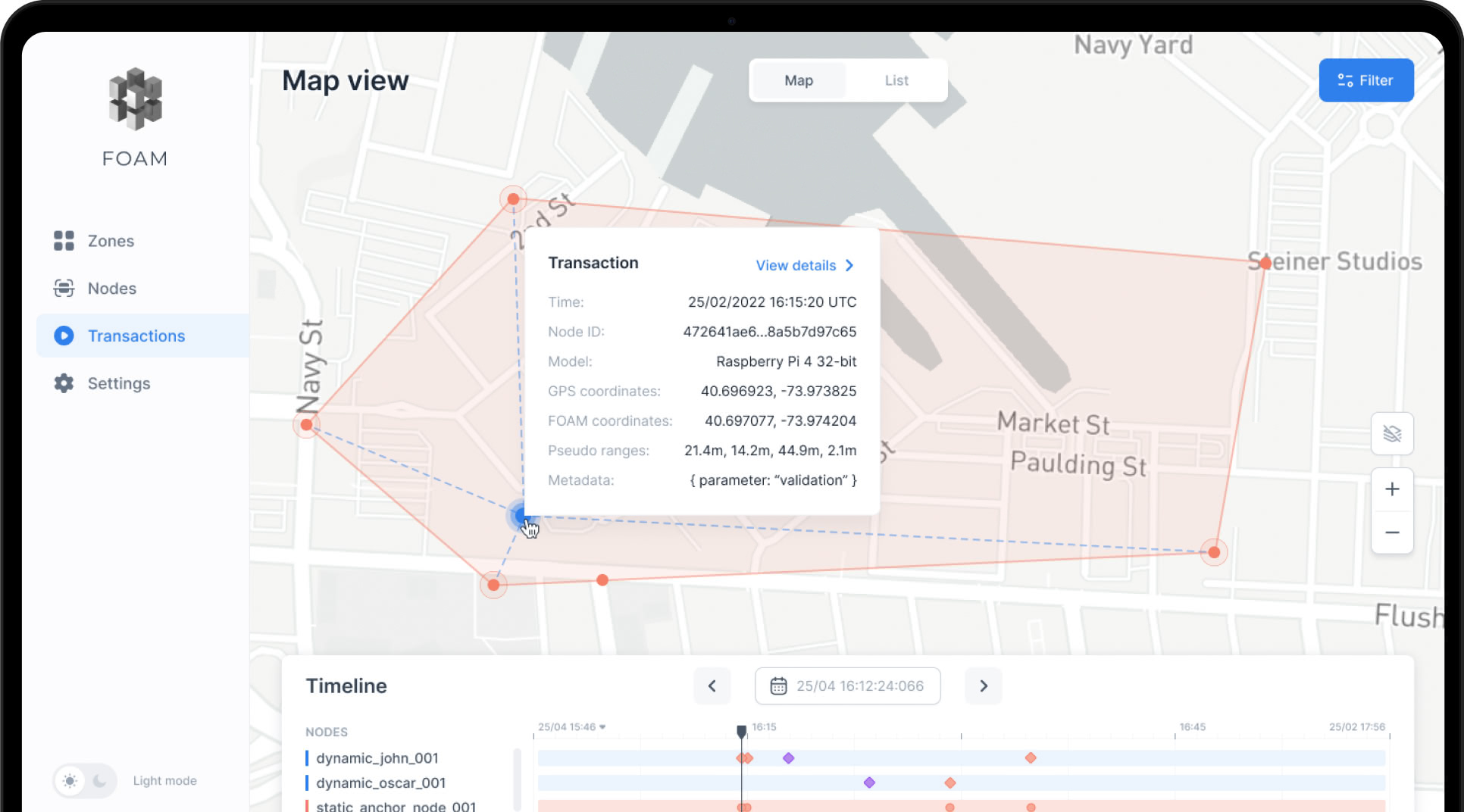Click the Filter icon inside the Filter button
The image size is (1464, 812).
(x=1344, y=80)
